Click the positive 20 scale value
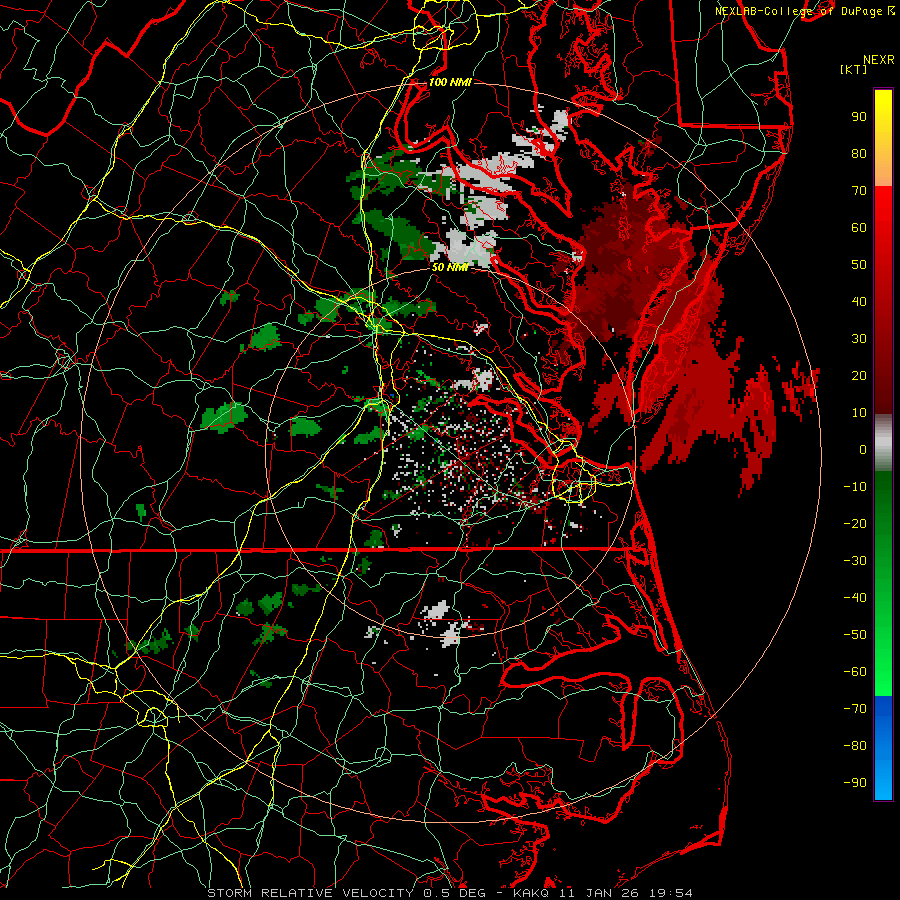This screenshot has height=900, width=900. click(859, 375)
